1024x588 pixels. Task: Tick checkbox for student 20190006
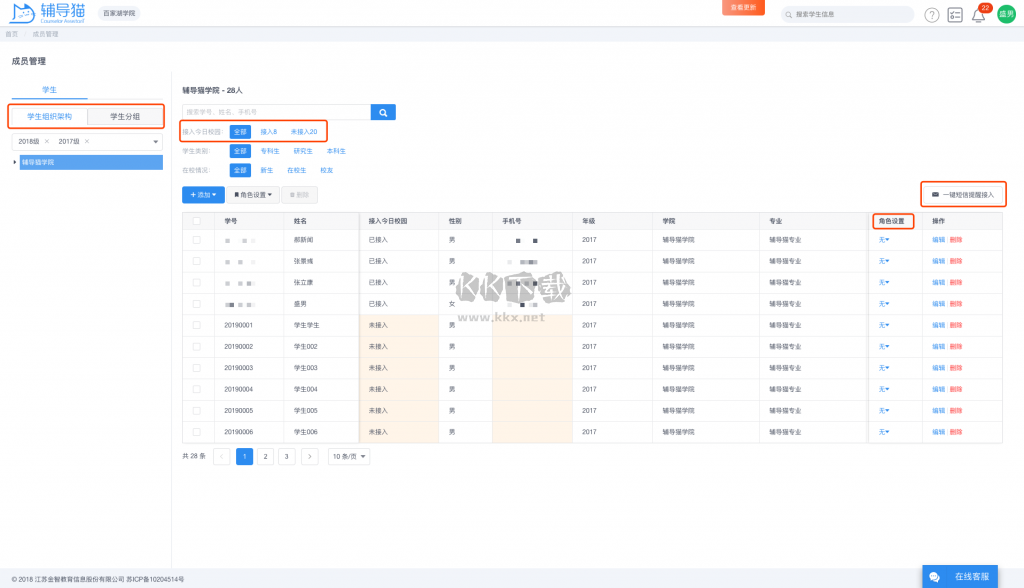point(197,432)
